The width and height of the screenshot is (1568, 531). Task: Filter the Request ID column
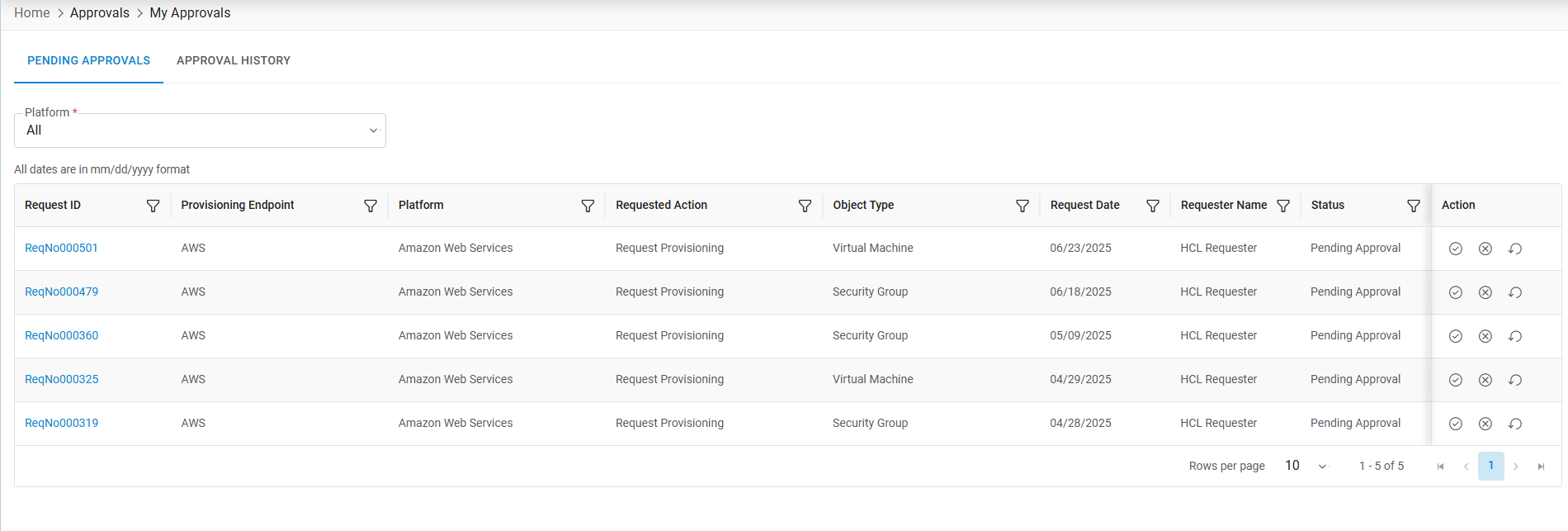pos(153,206)
